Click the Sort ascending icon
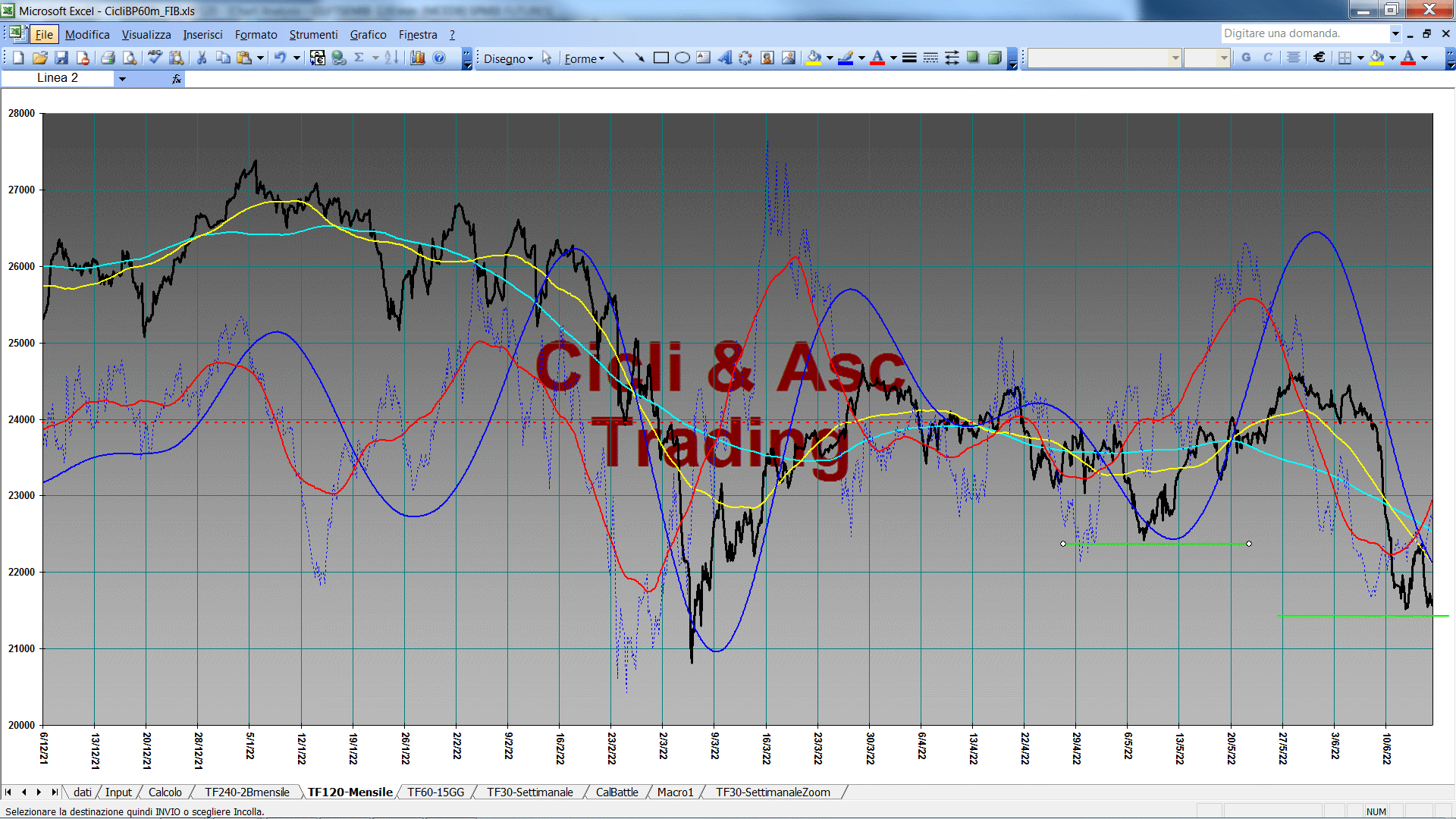The height and width of the screenshot is (819, 1456). pos(391,58)
